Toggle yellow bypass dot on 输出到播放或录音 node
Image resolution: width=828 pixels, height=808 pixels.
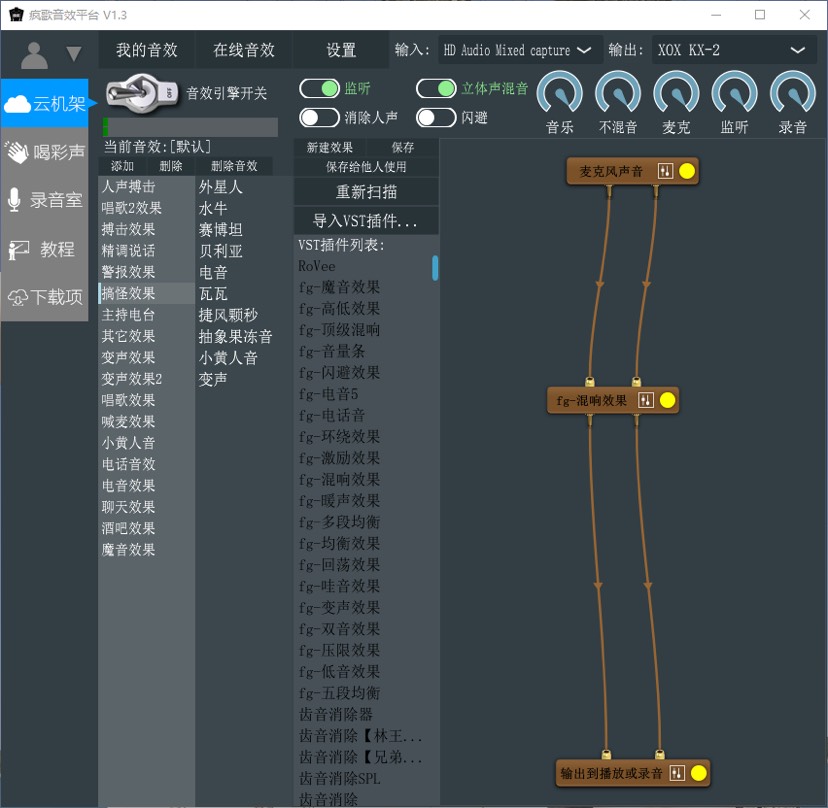(x=699, y=773)
